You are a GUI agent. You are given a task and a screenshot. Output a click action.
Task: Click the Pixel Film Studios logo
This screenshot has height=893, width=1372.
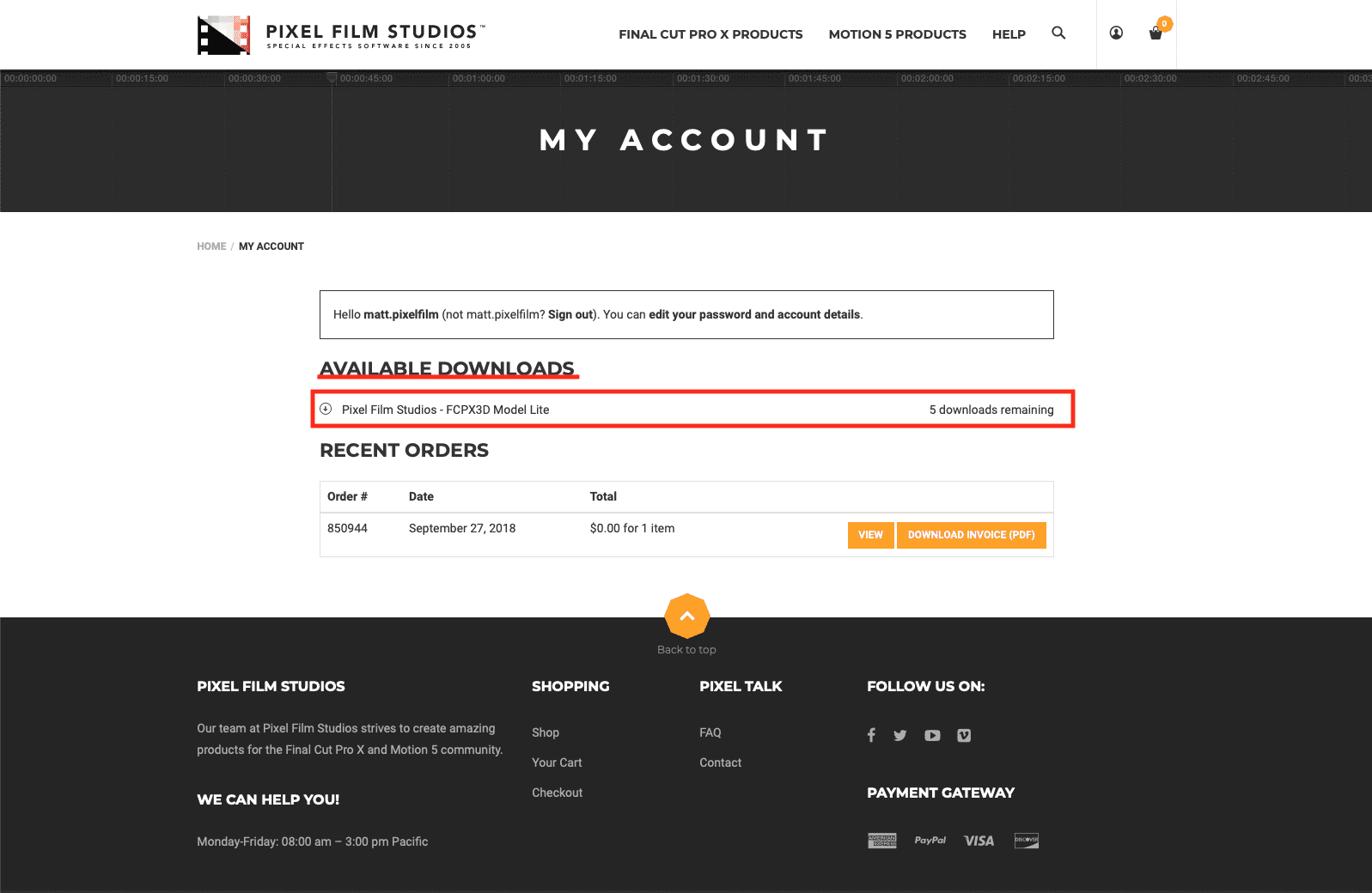341,35
